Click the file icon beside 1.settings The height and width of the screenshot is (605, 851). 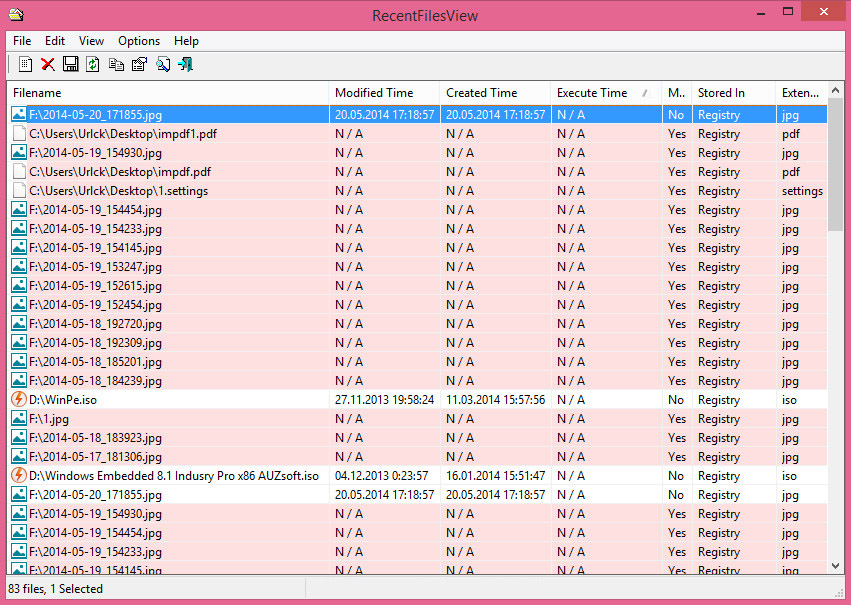point(19,190)
